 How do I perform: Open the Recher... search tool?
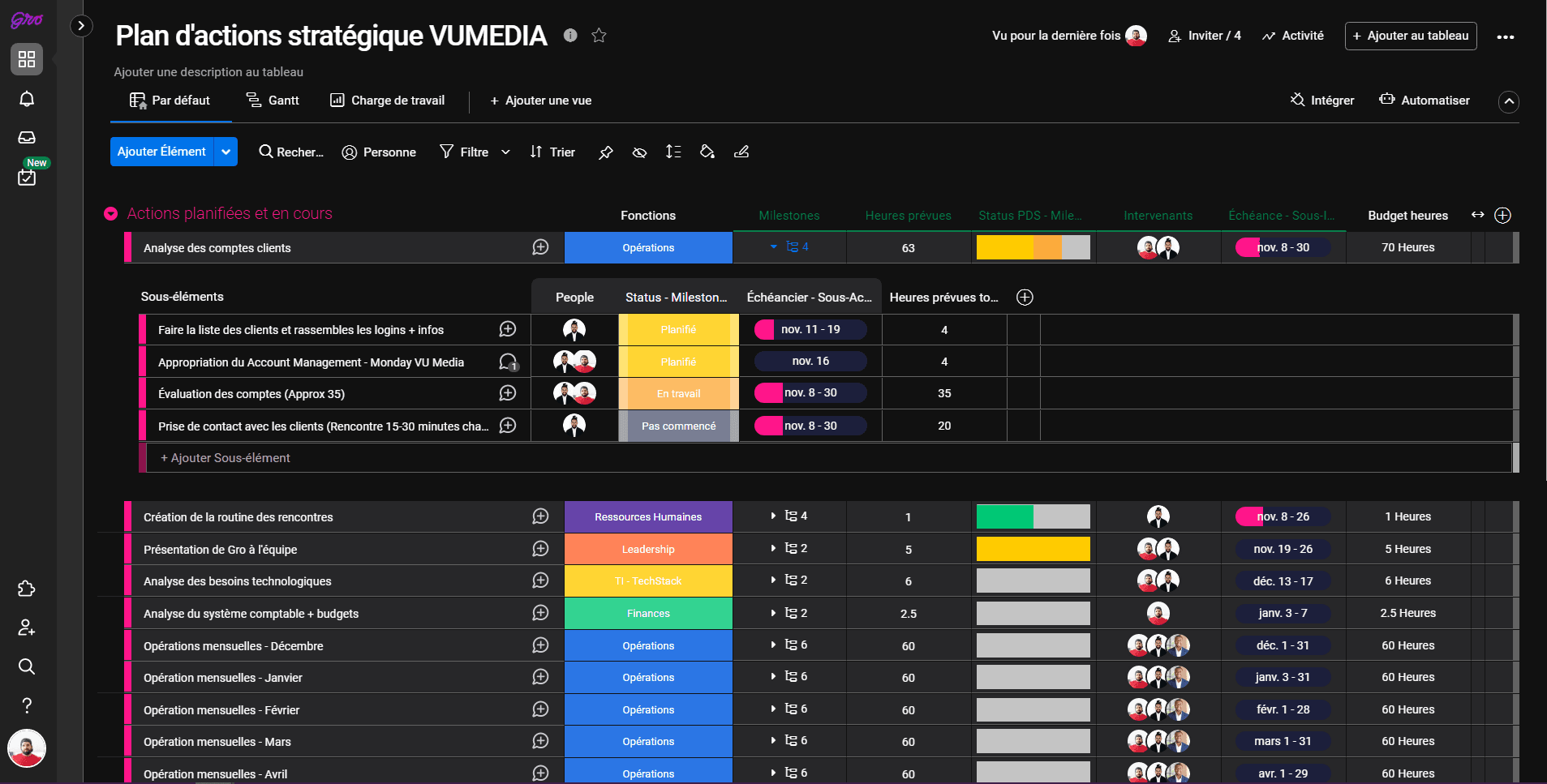pyautogui.click(x=291, y=152)
